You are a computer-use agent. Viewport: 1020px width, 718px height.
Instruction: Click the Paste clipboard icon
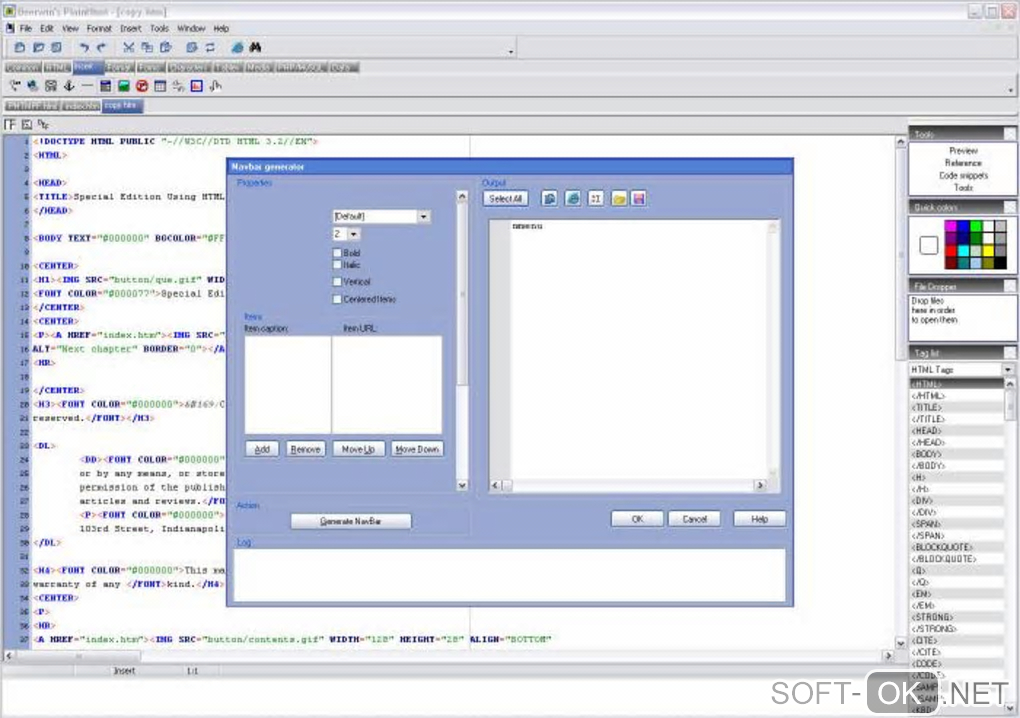tap(166, 47)
